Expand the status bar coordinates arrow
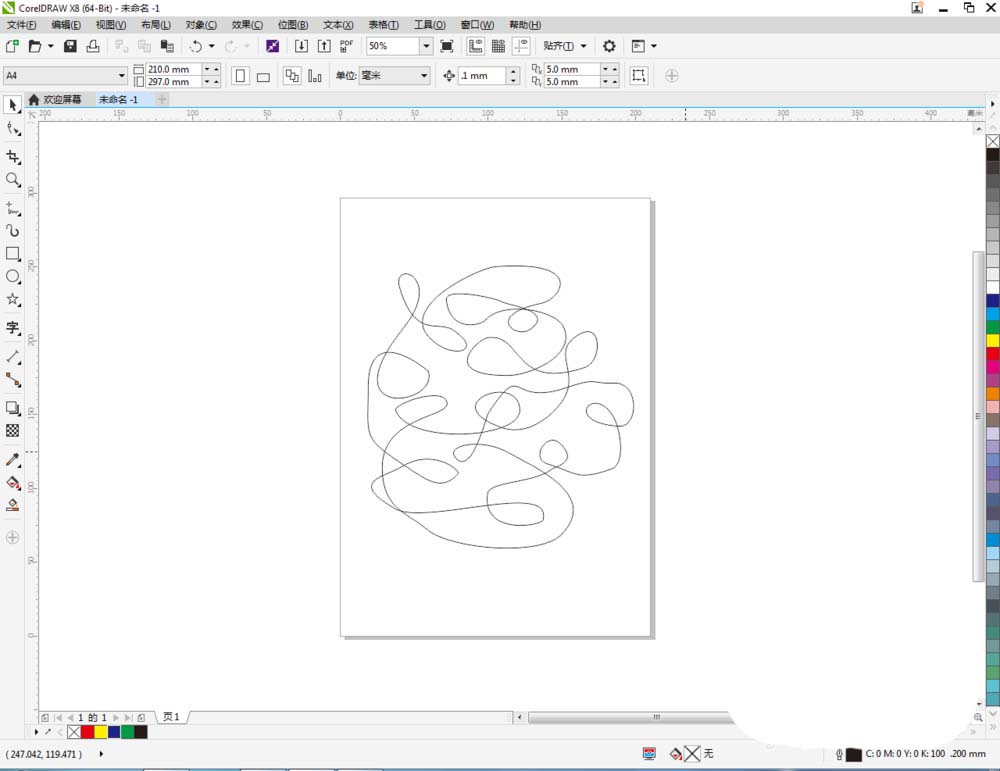Viewport: 1000px width, 771px height. click(x=101, y=754)
